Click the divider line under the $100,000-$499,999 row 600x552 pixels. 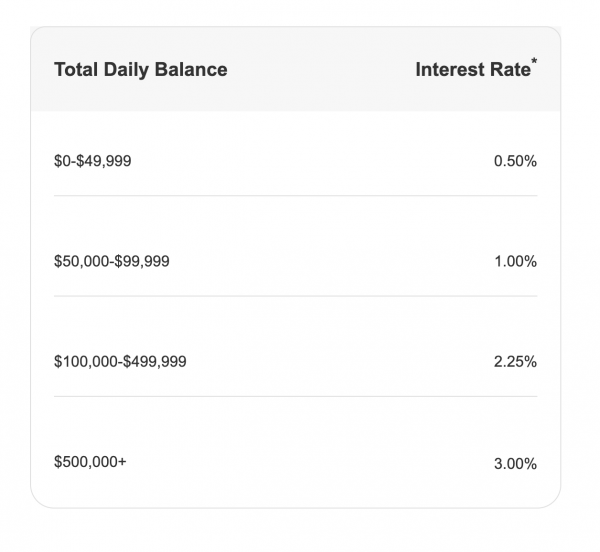(295, 397)
